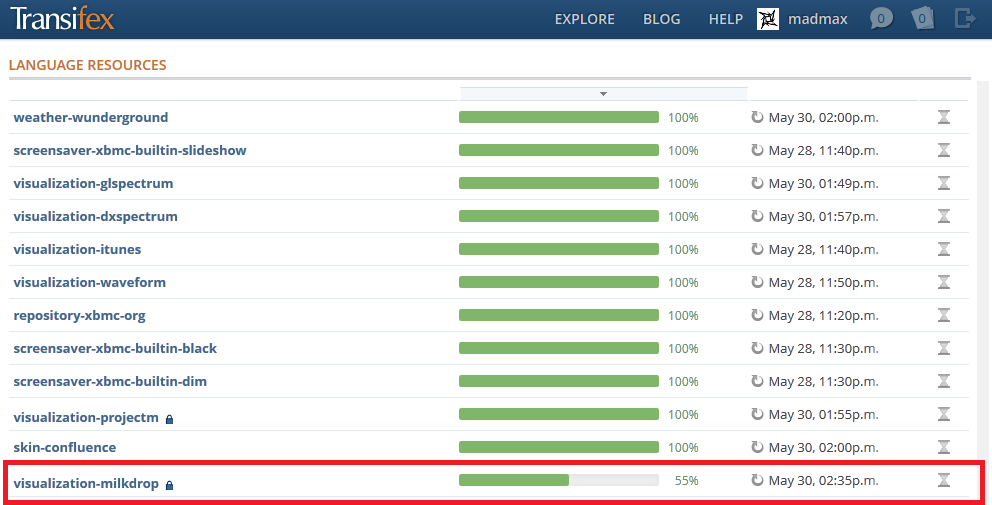
Task: Click refresh icon in skin-confluence row
Action: pos(757,447)
